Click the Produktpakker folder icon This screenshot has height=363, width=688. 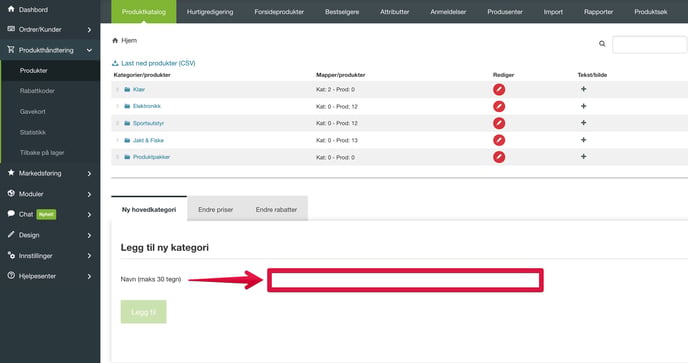click(127, 157)
